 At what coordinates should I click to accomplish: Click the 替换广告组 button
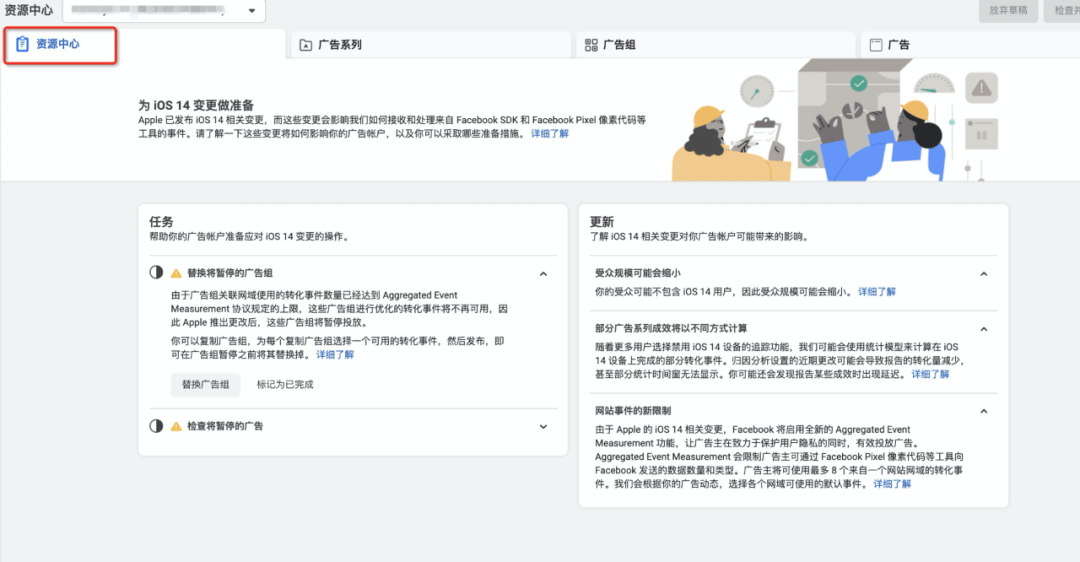205,384
